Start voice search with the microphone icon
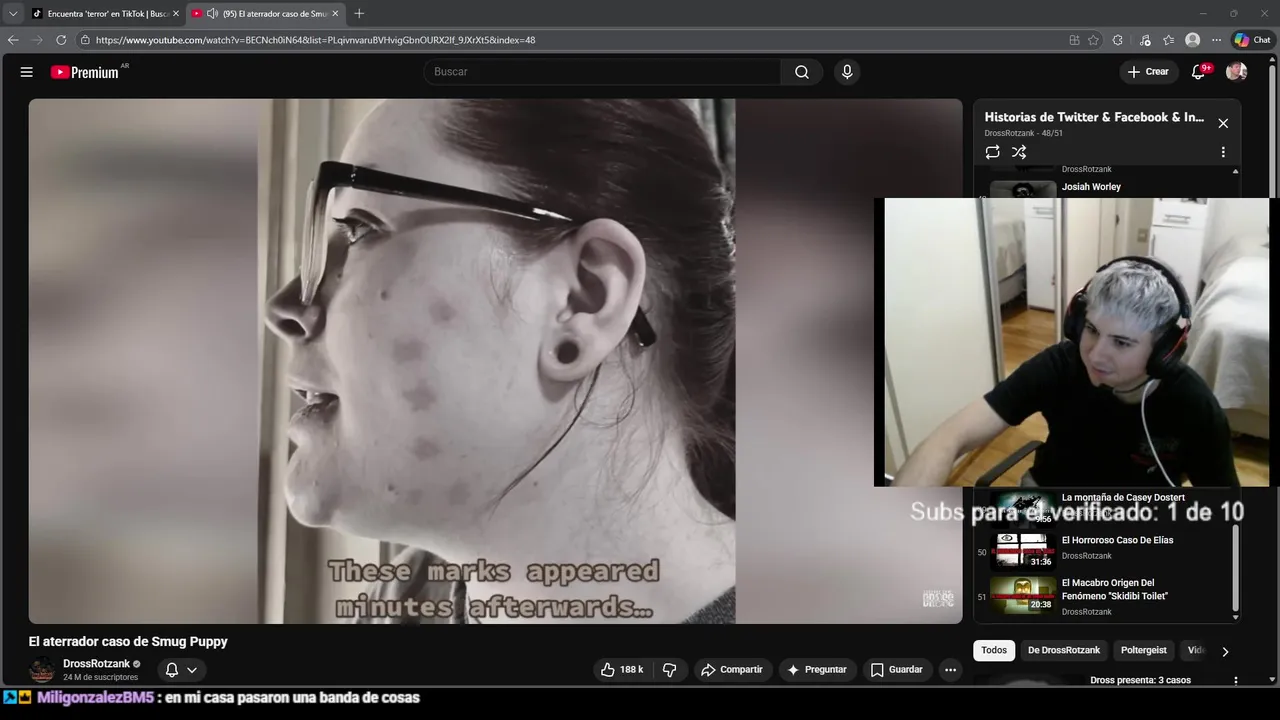 click(x=847, y=72)
